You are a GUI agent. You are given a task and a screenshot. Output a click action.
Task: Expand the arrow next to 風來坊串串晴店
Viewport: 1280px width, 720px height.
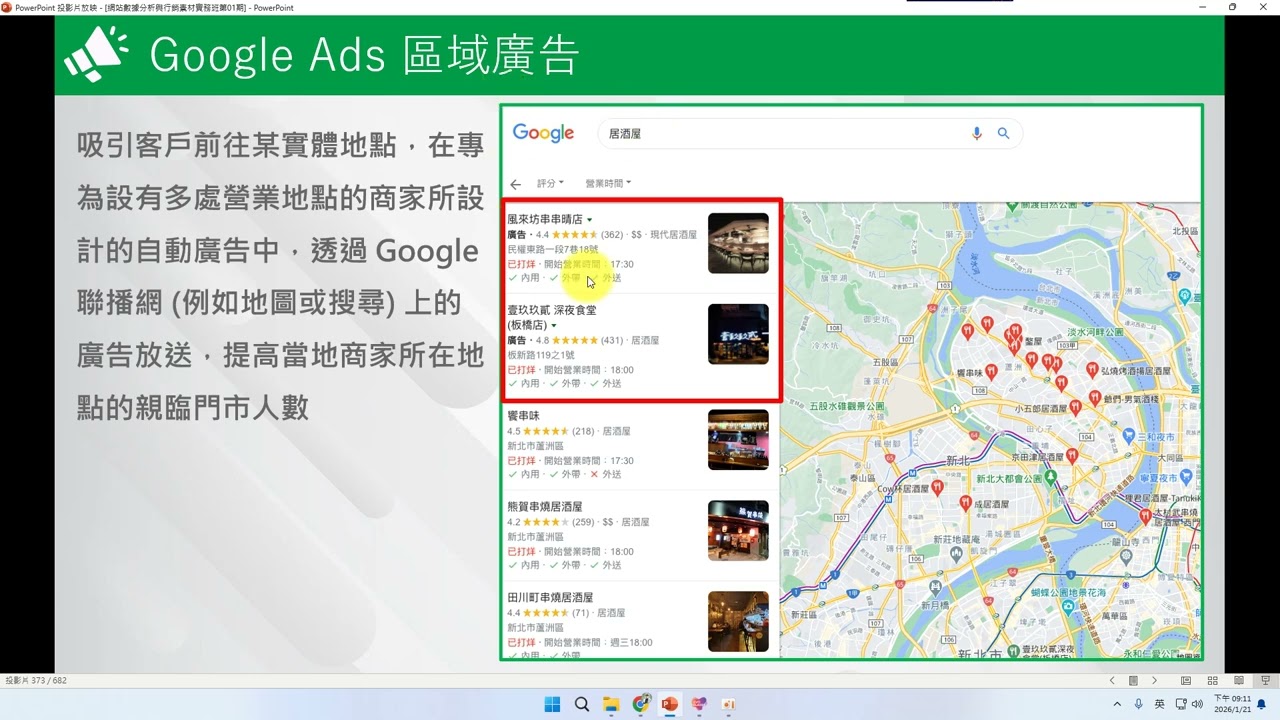(x=589, y=219)
